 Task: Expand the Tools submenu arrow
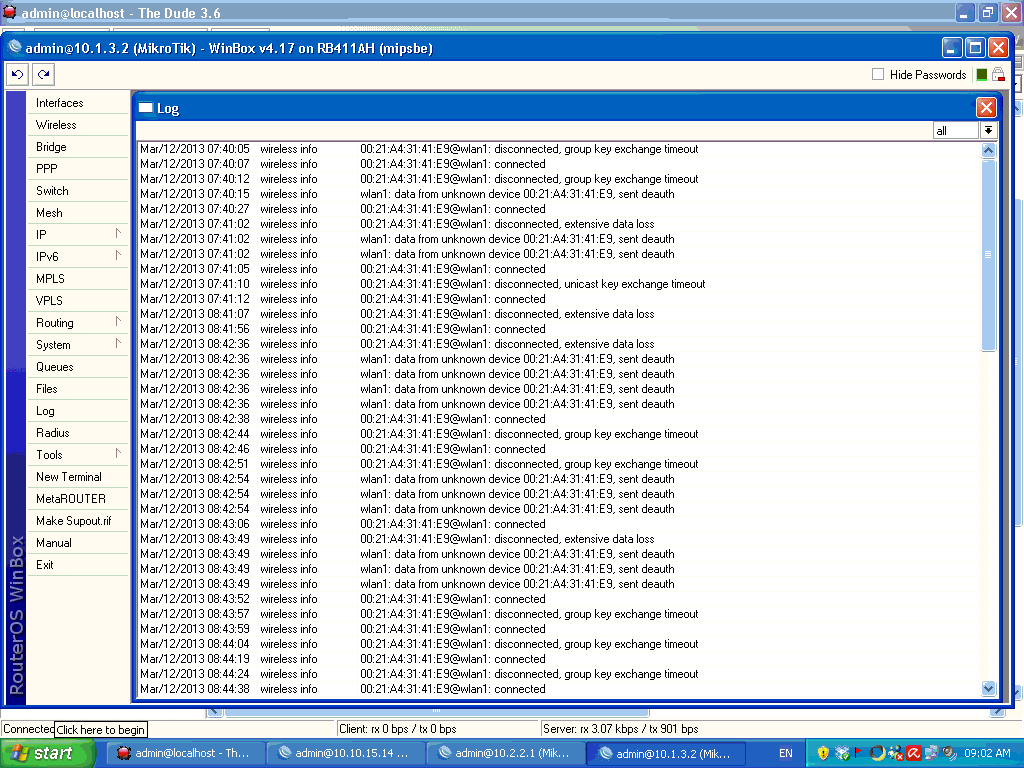pyautogui.click(x=118, y=454)
